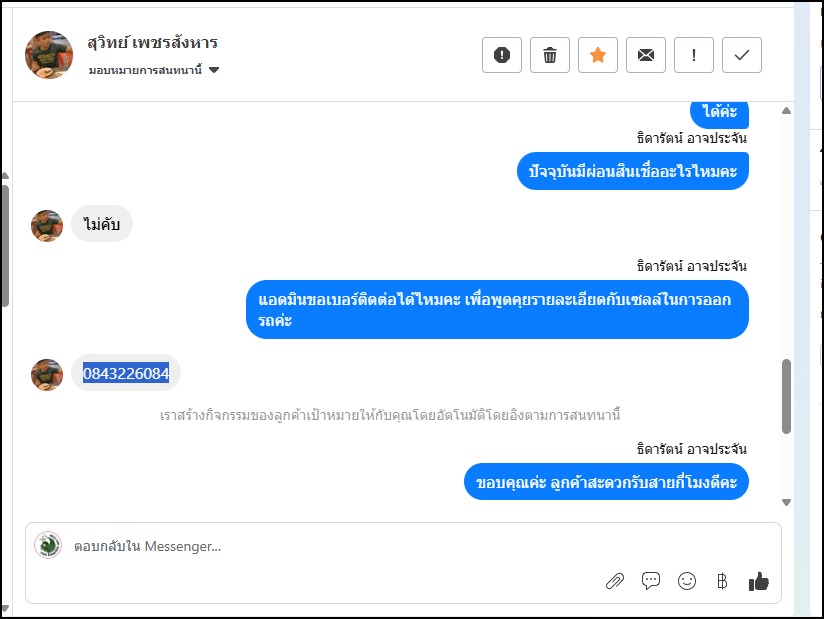Click the Baht payment request icon
Screen dimensions: 824x619
coord(722,581)
